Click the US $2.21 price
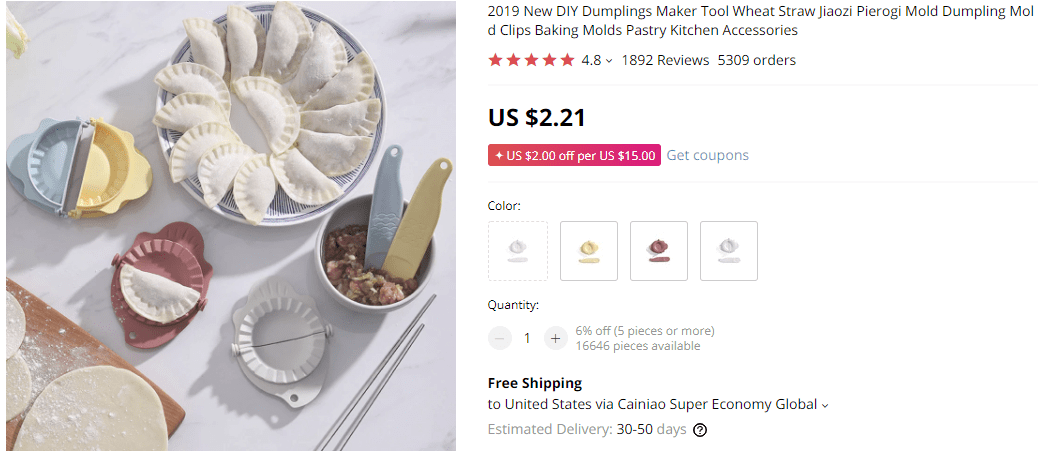Screen dimensions: 1038x455 pyautogui.click(x=537, y=117)
